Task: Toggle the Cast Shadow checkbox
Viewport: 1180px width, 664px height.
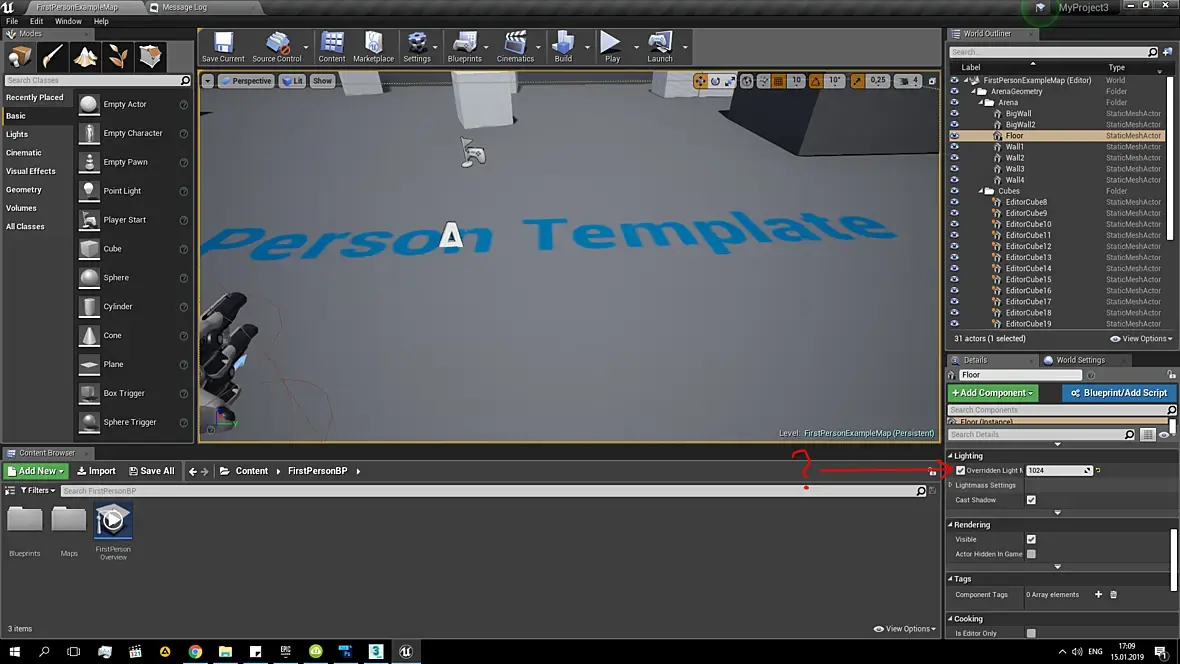Action: (1031, 500)
